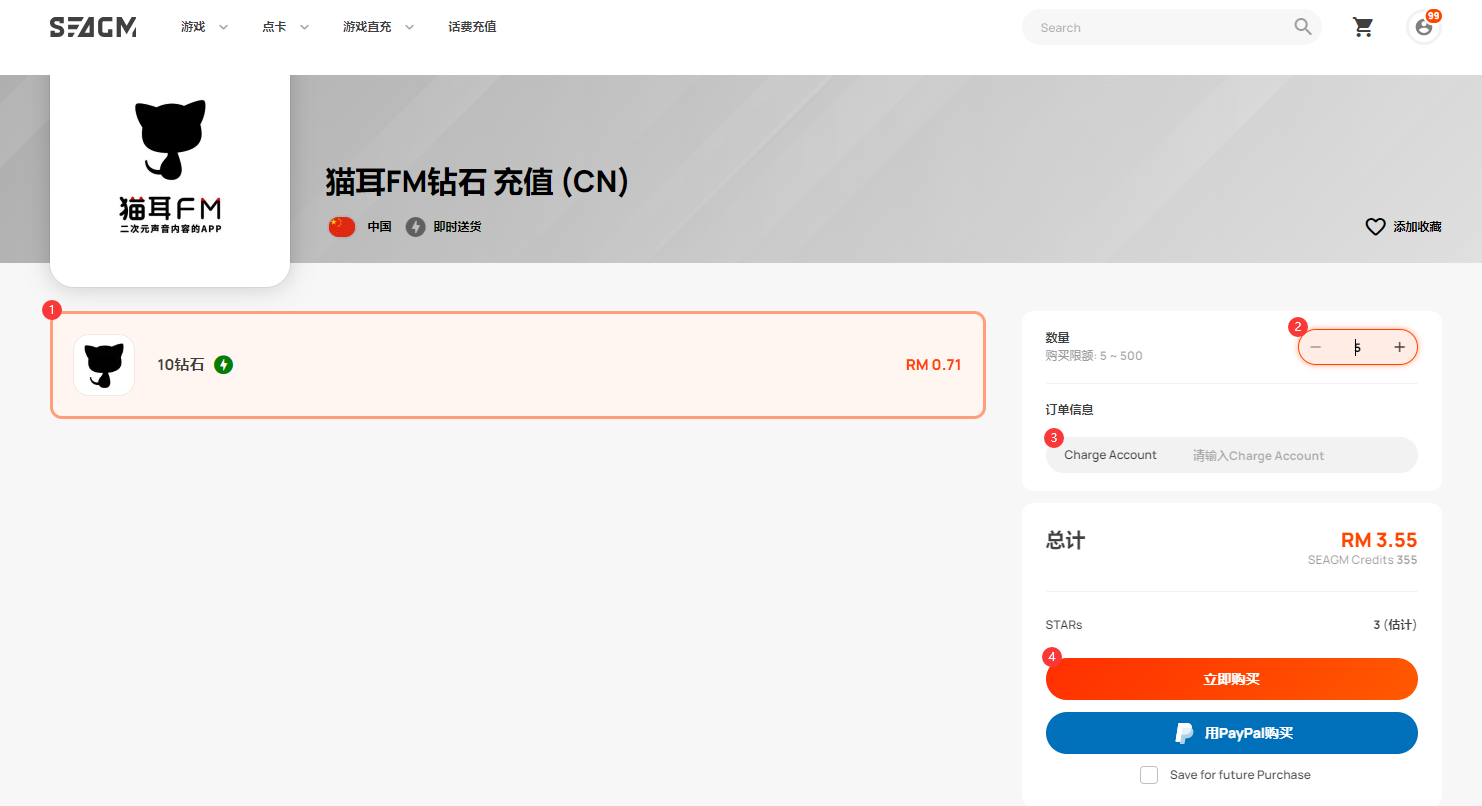
Task: Click the search magnifier icon
Action: (x=1302, y=27)
